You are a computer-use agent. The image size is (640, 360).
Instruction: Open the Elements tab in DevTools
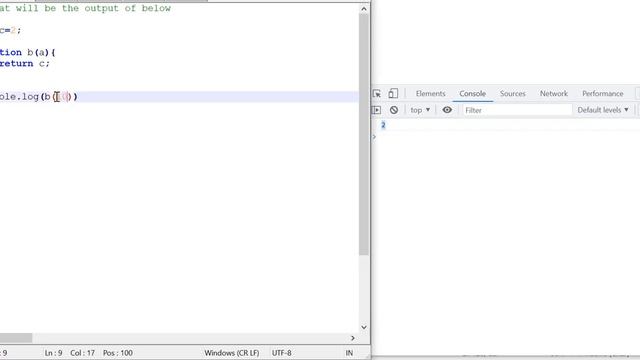tap(431, 93)
